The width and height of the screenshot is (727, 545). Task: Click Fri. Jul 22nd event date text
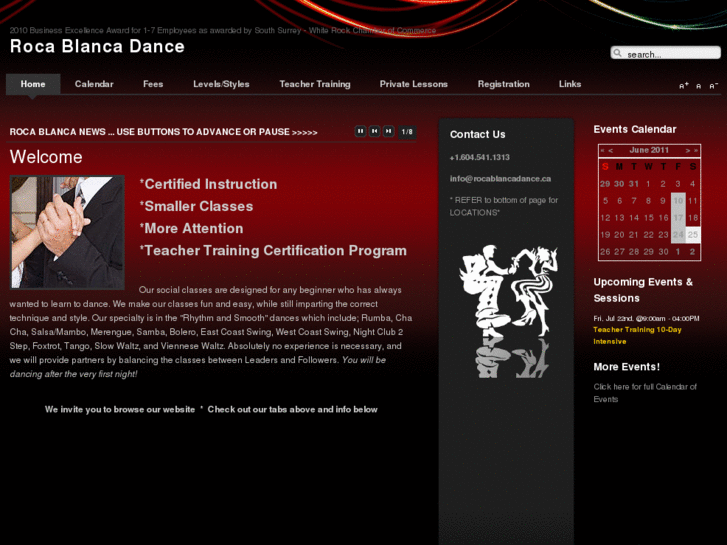click(646, 319)
